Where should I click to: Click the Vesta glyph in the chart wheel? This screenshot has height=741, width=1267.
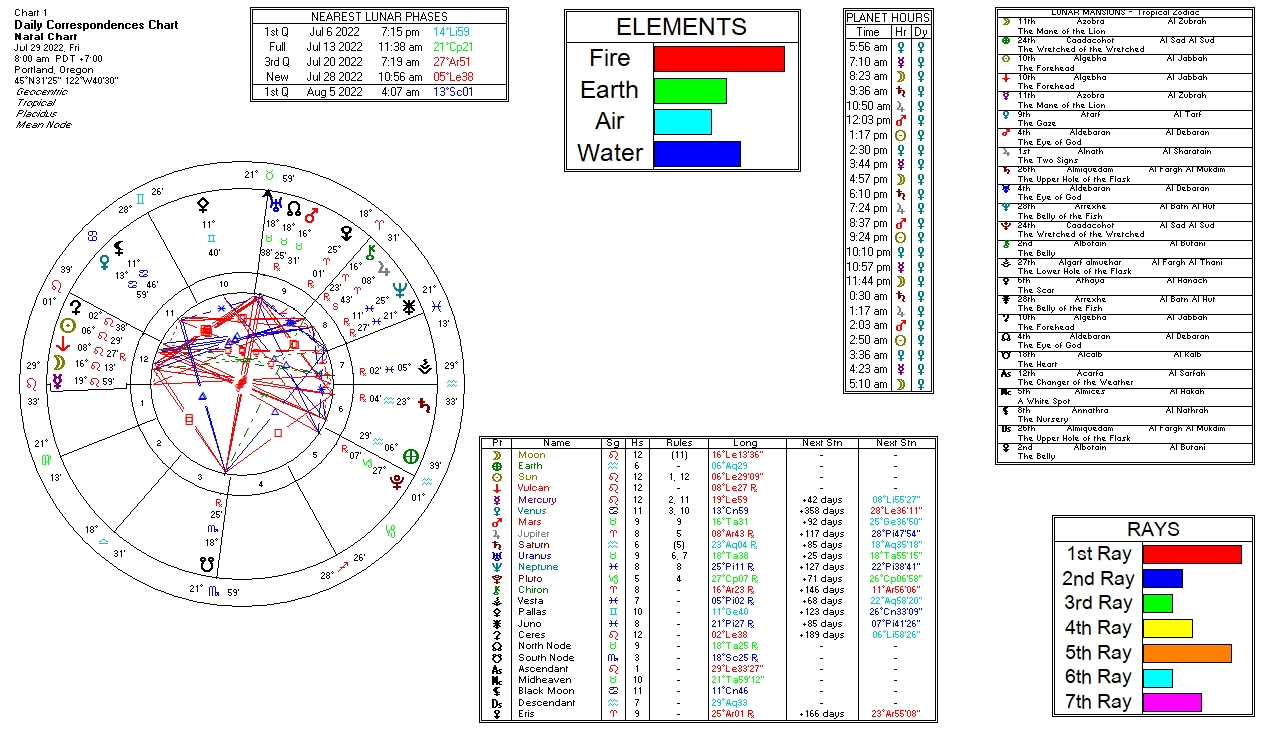pos(425,367)
